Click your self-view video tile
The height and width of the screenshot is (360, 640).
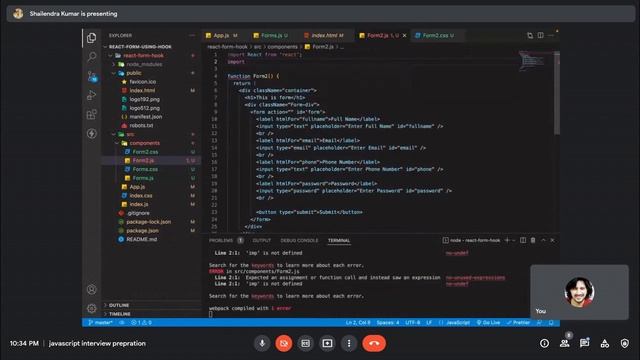tap(579, 292)
